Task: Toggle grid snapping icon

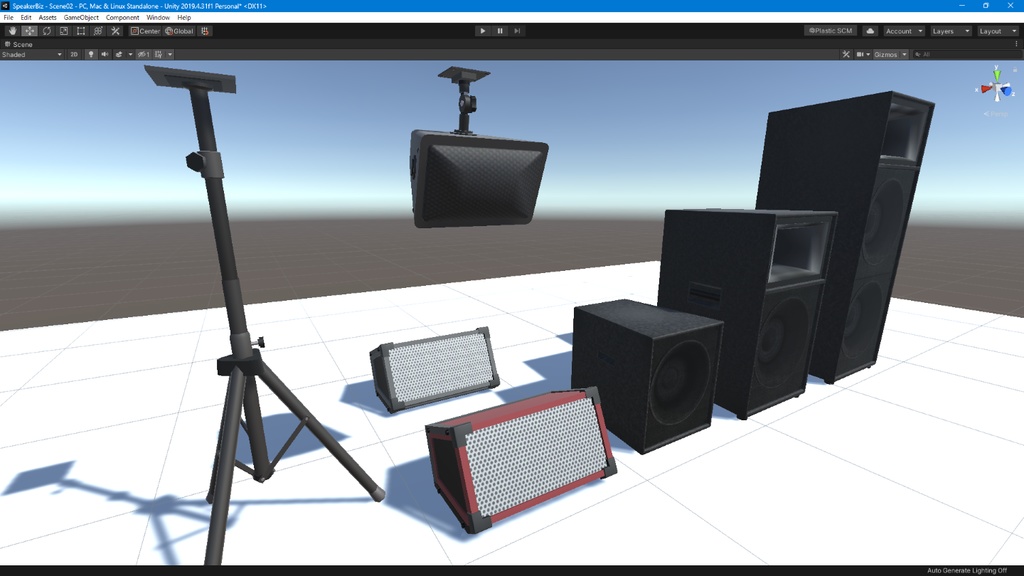Action: pos(204,31)
